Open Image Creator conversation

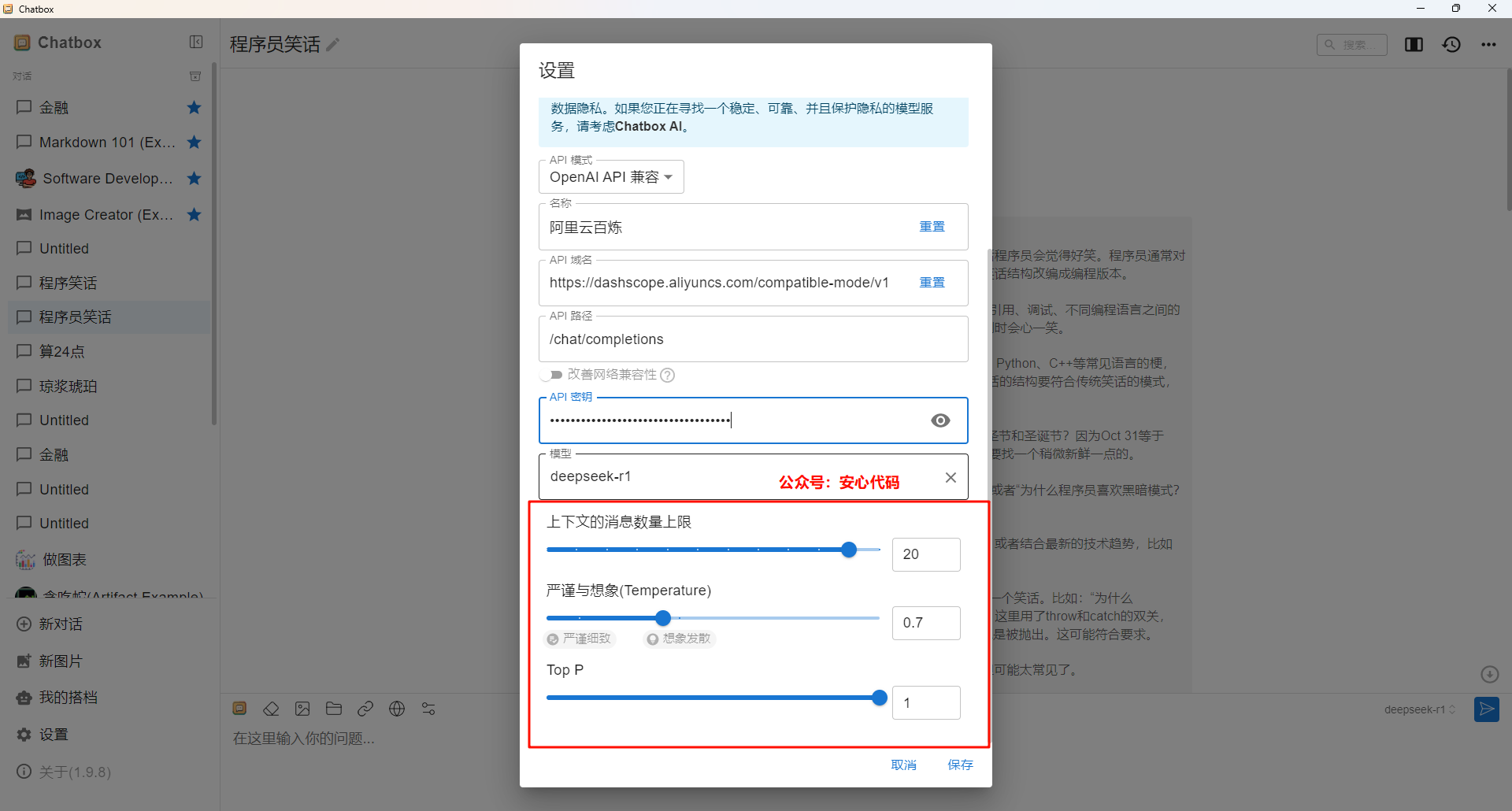109,214
